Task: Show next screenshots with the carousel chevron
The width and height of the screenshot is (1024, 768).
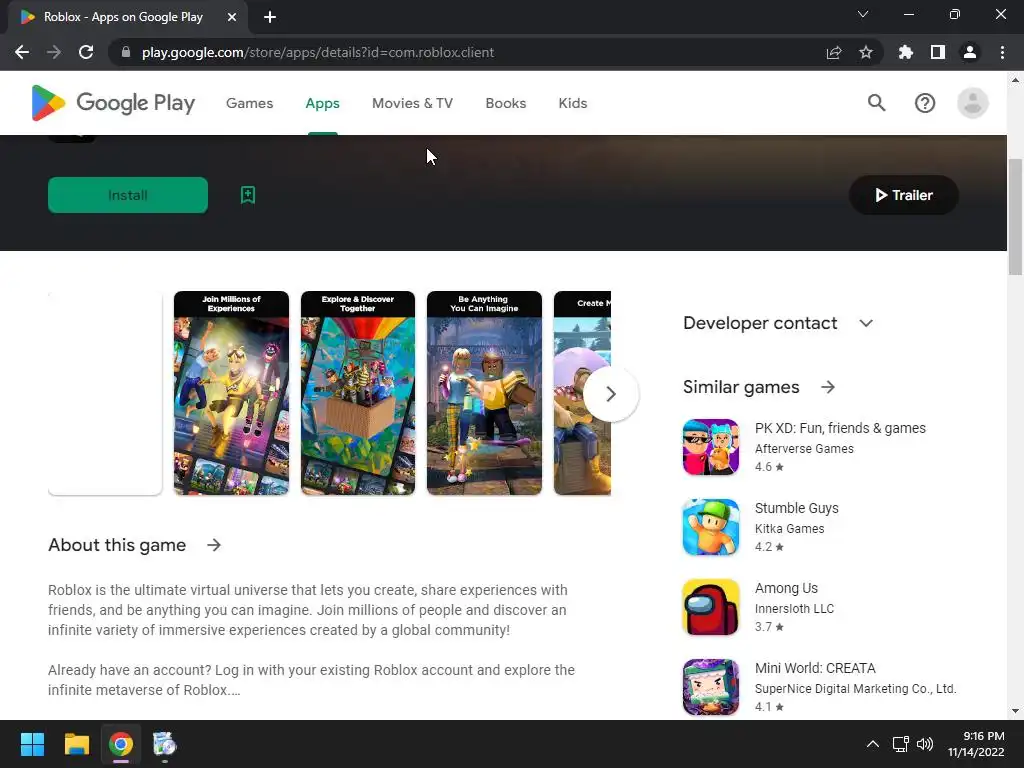Action: pyautogui.click(x=611, y=394)
